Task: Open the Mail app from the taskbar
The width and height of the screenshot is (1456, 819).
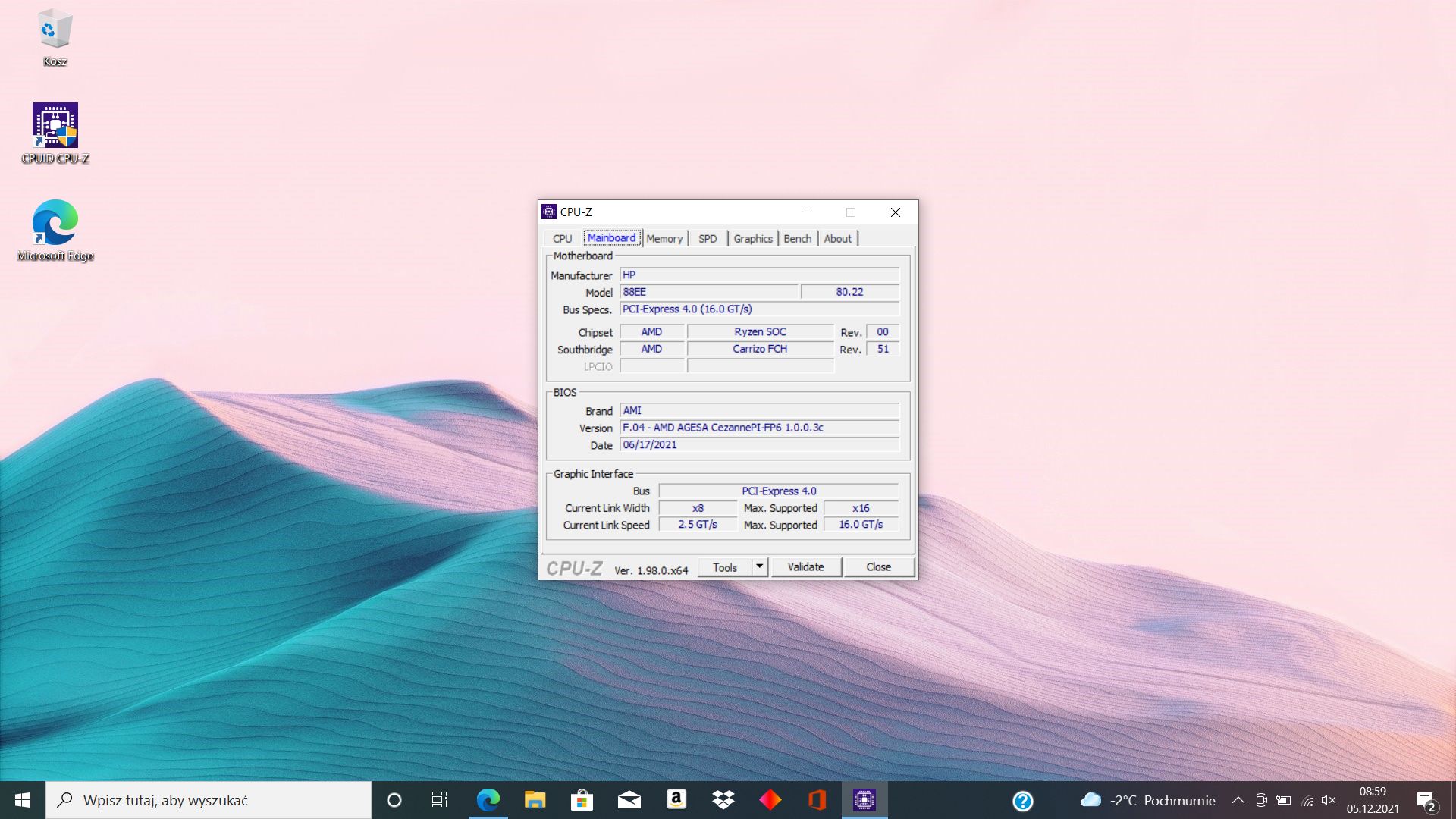Action: click(x=629, y=800)
